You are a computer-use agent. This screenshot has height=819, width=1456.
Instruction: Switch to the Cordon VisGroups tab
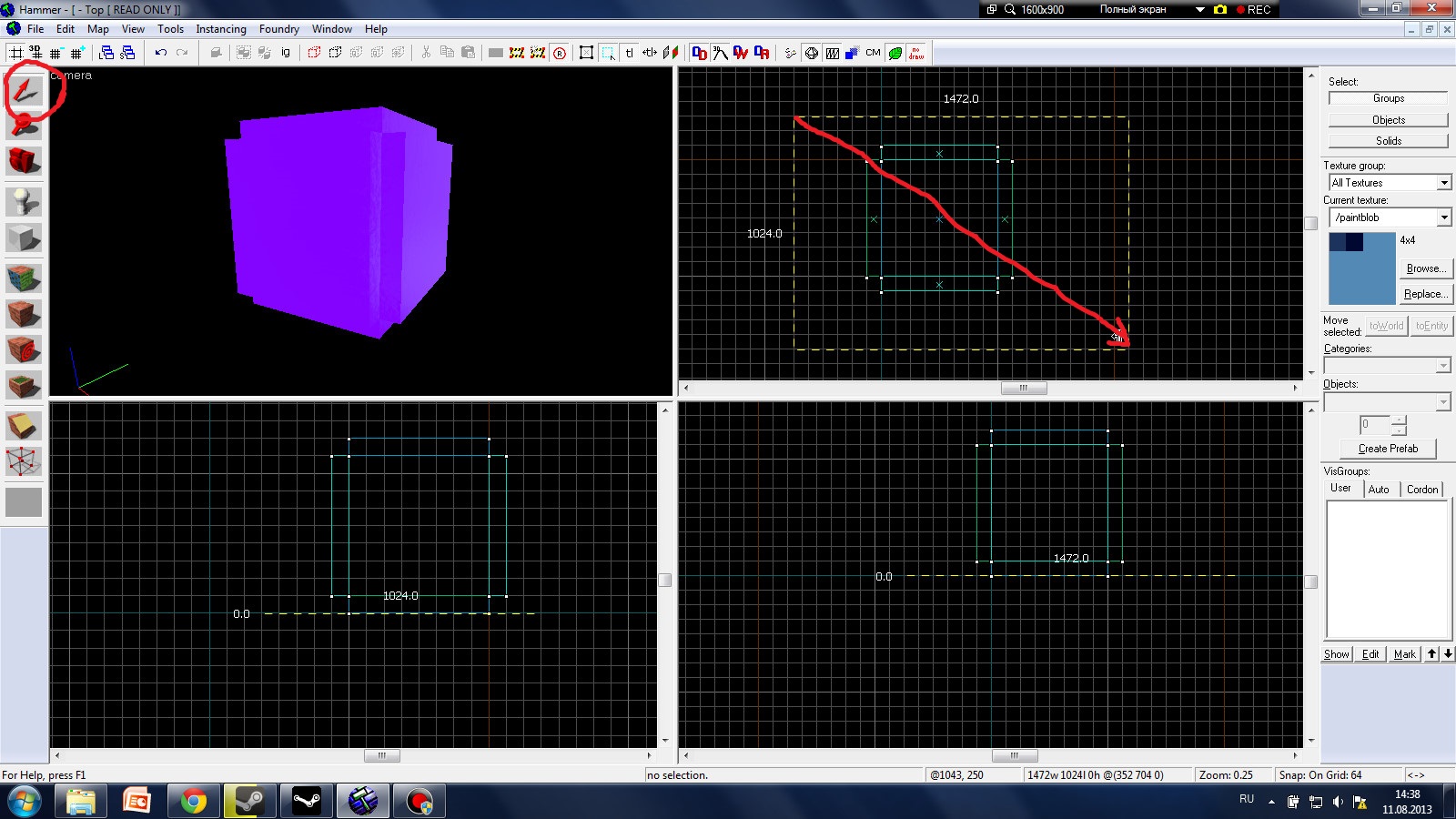tap(1422, 490)
